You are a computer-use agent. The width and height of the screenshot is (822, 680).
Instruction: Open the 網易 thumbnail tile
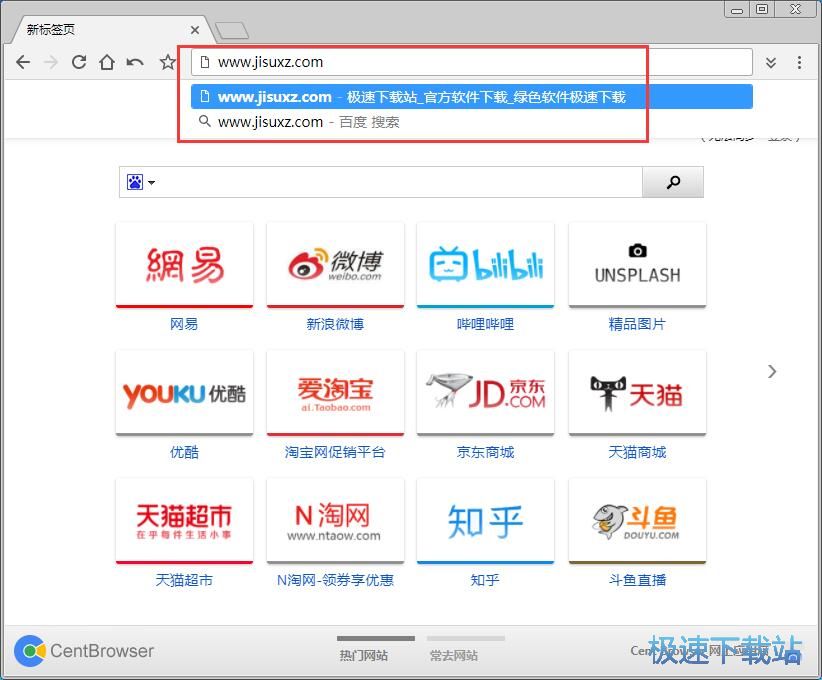click(x=184, y=265)
